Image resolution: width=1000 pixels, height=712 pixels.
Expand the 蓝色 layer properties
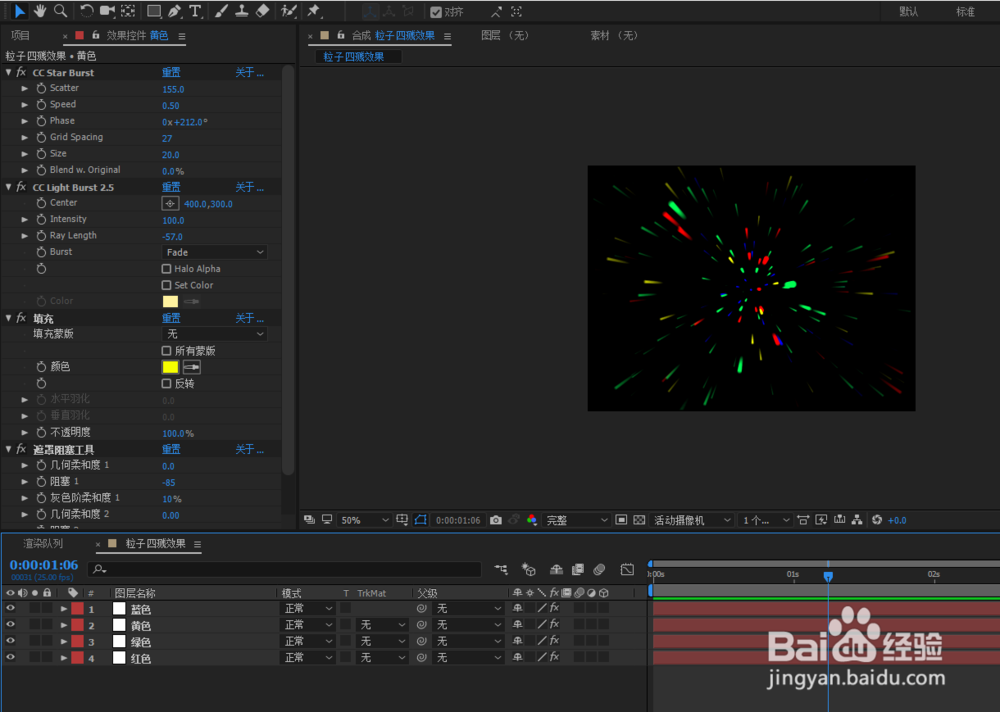point(64,609)
